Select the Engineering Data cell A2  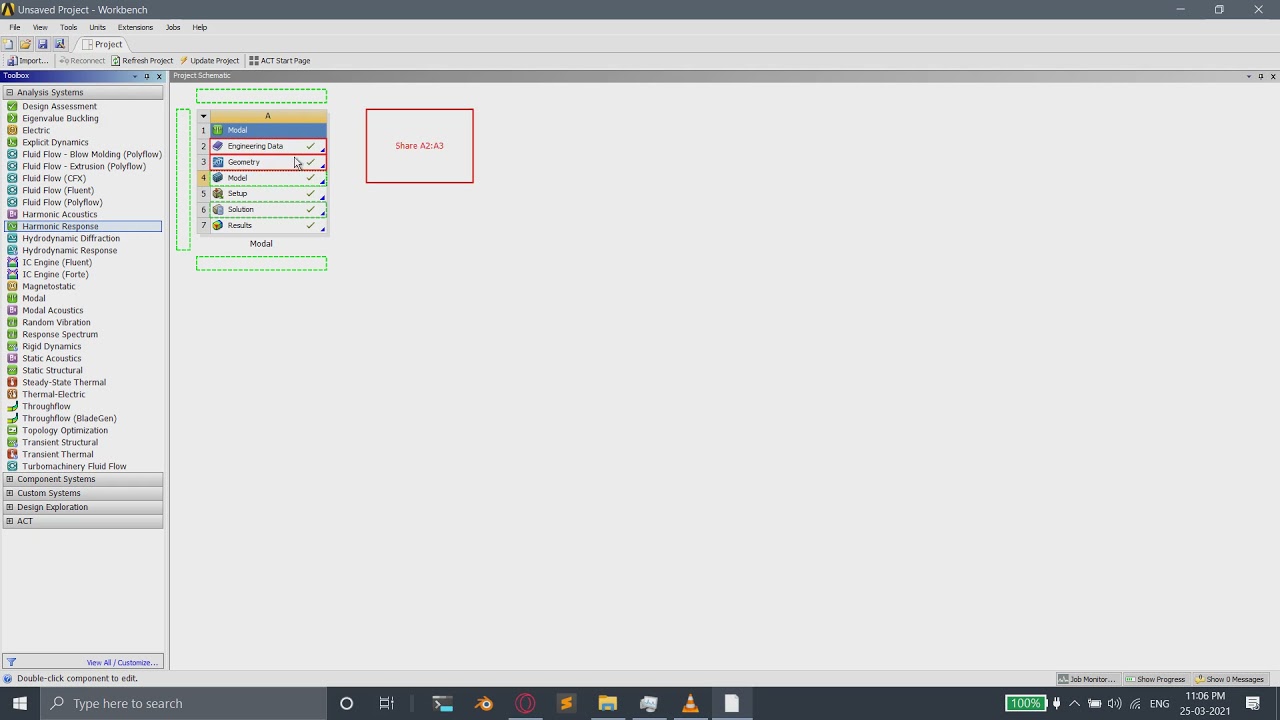268,146
